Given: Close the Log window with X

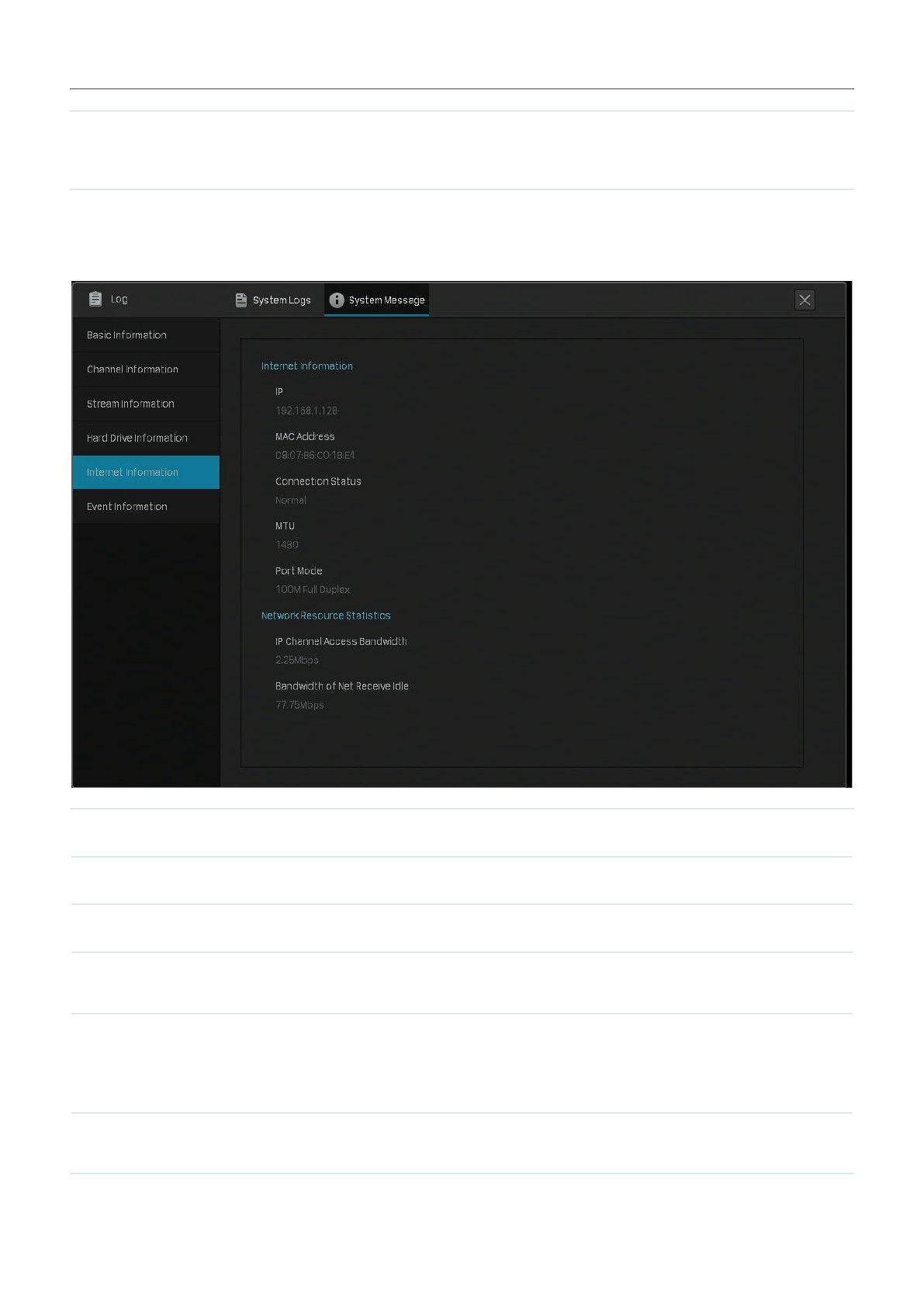Looking at the screenshot, I should (x=805, y=300).
